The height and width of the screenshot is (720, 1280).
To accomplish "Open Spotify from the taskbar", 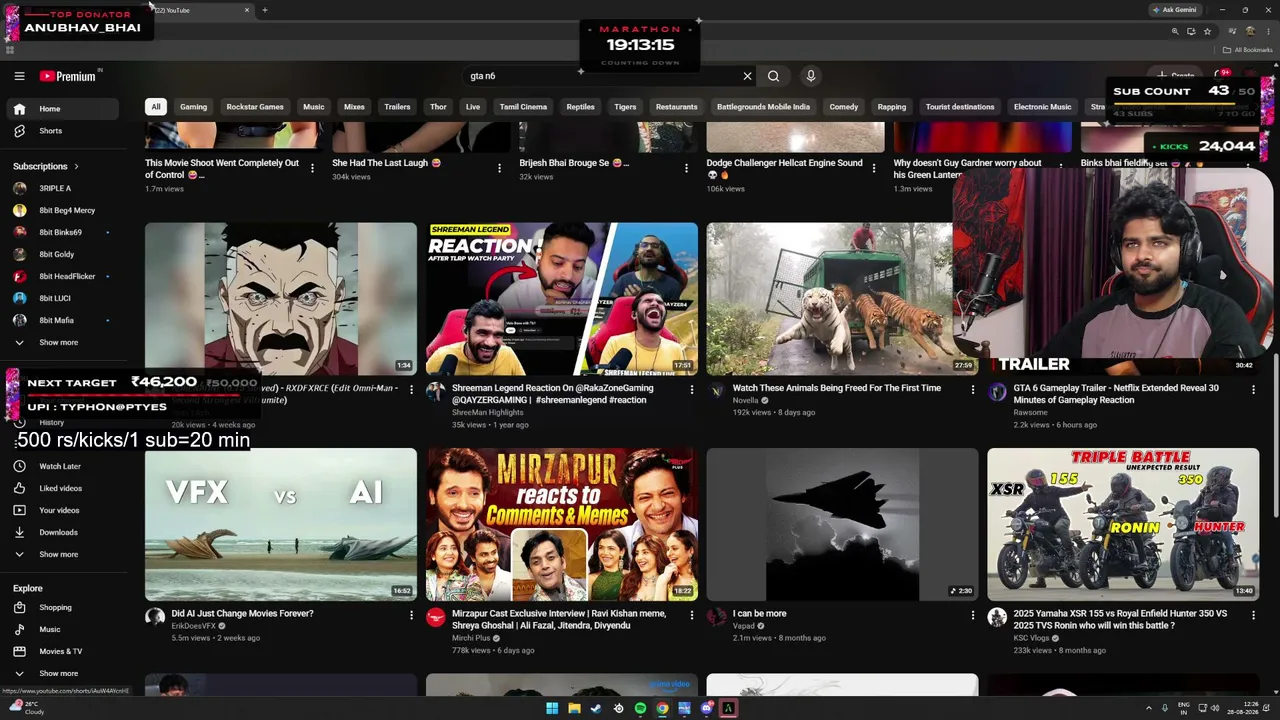I will tap(640, 708).
